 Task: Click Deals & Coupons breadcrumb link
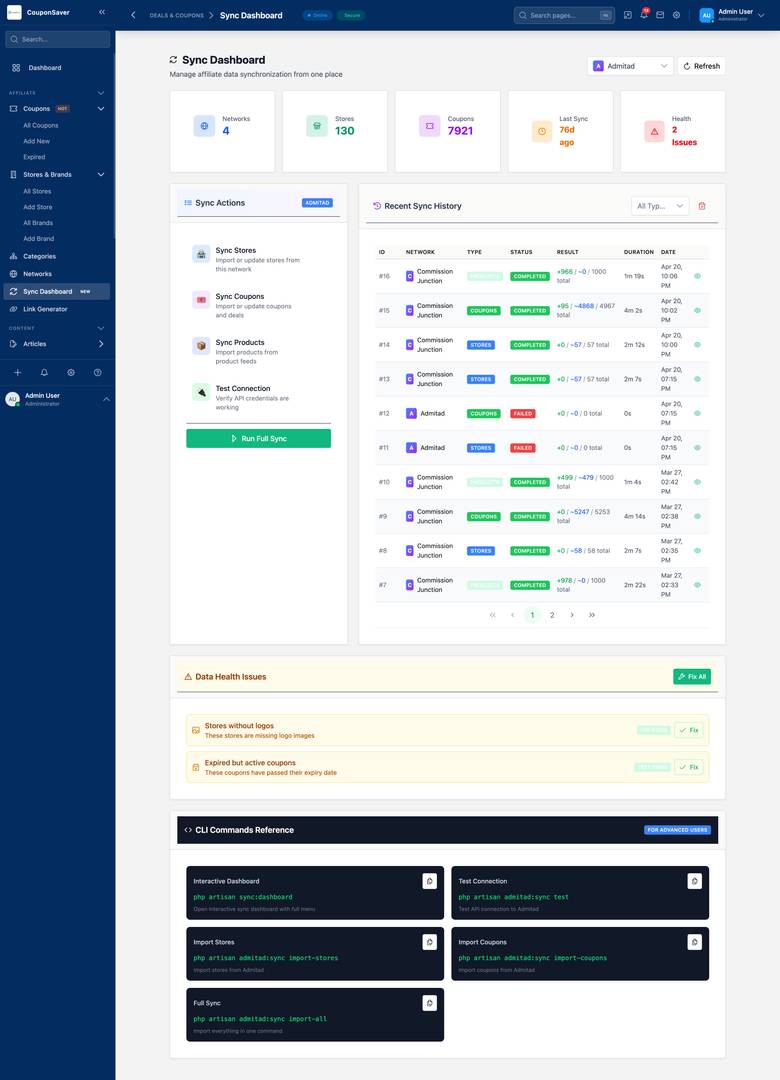pyautogui.click(x=176, y=15)
